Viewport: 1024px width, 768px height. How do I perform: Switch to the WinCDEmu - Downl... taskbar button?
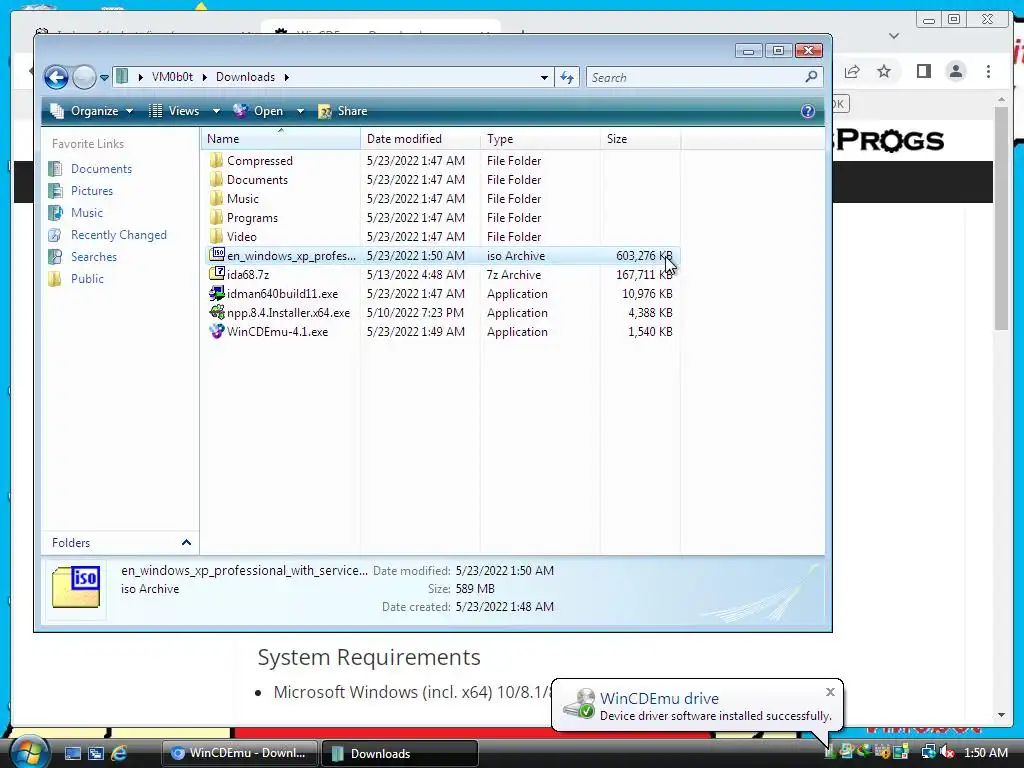pyautogui.click(x=239, y=753)
